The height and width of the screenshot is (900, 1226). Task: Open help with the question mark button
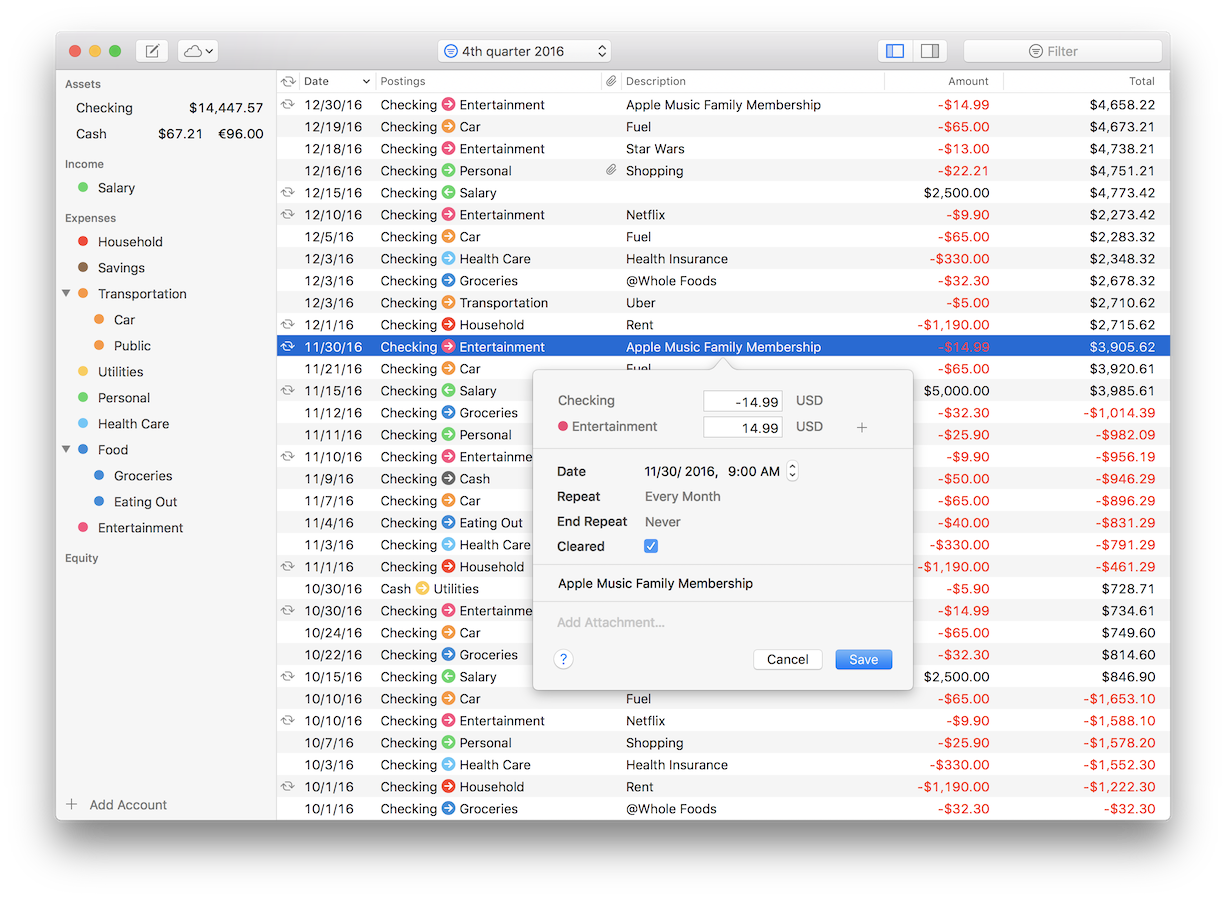563,659
